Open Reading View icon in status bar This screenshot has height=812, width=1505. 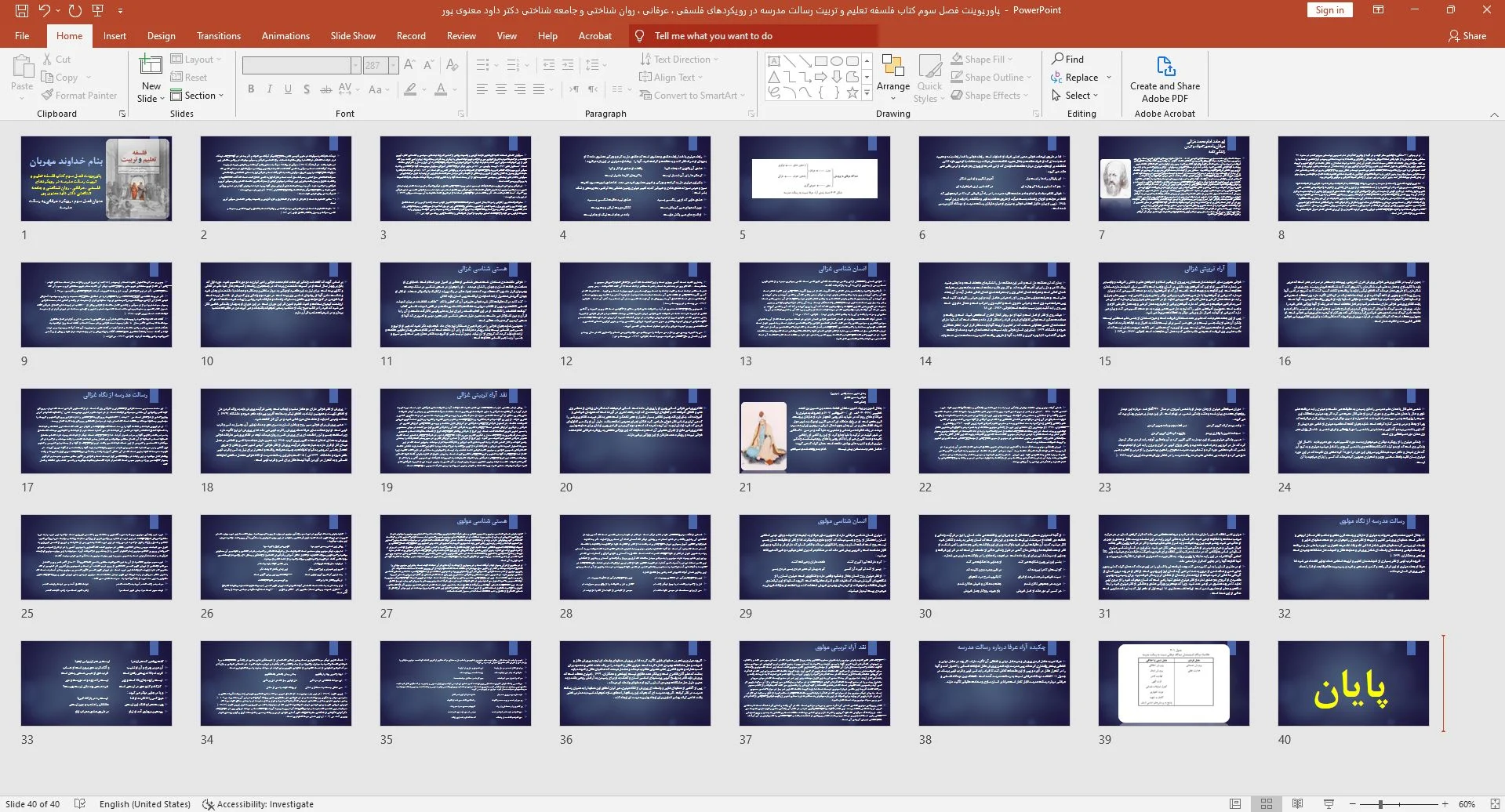1298,804
